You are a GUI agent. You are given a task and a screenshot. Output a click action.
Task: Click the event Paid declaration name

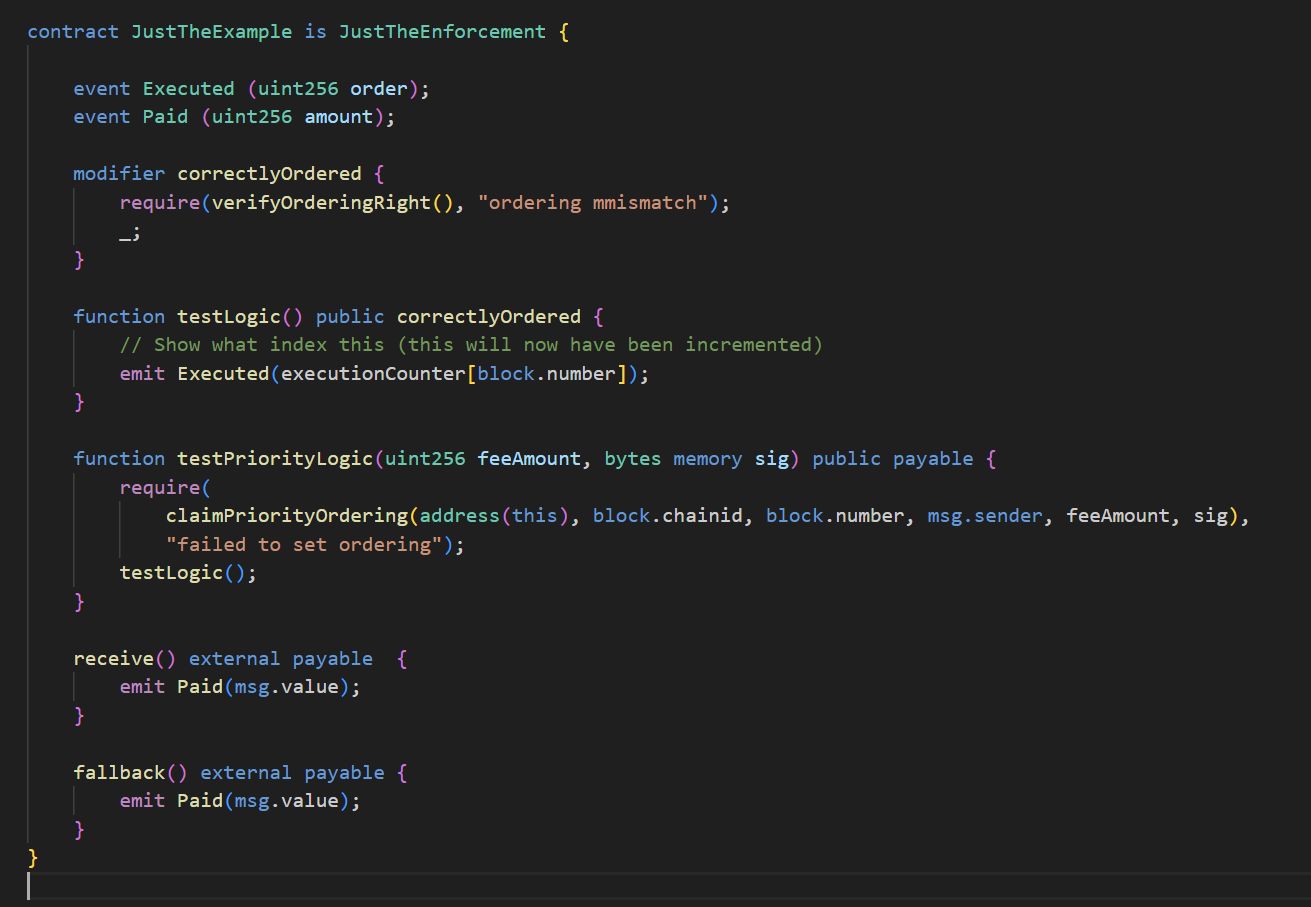pos(166,117)
